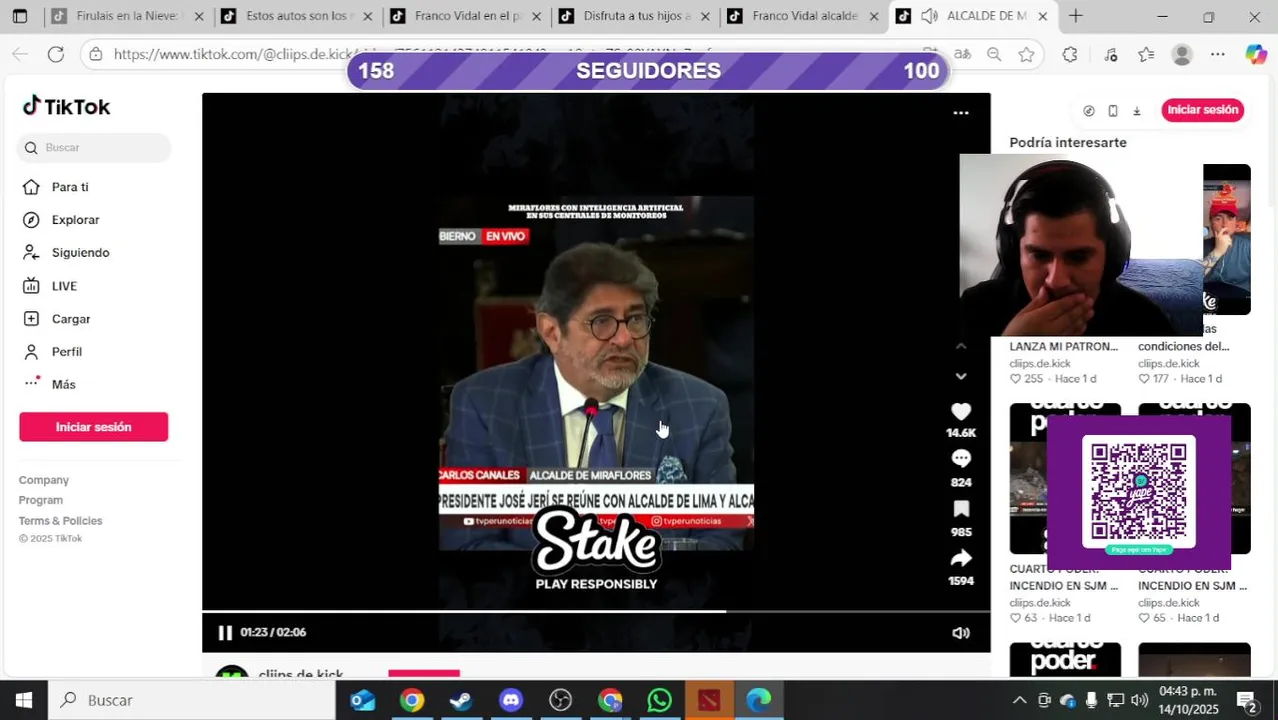Expand the Program footer section
The height and width of the screenshot is (720, 1278).
tap(41, 500)
